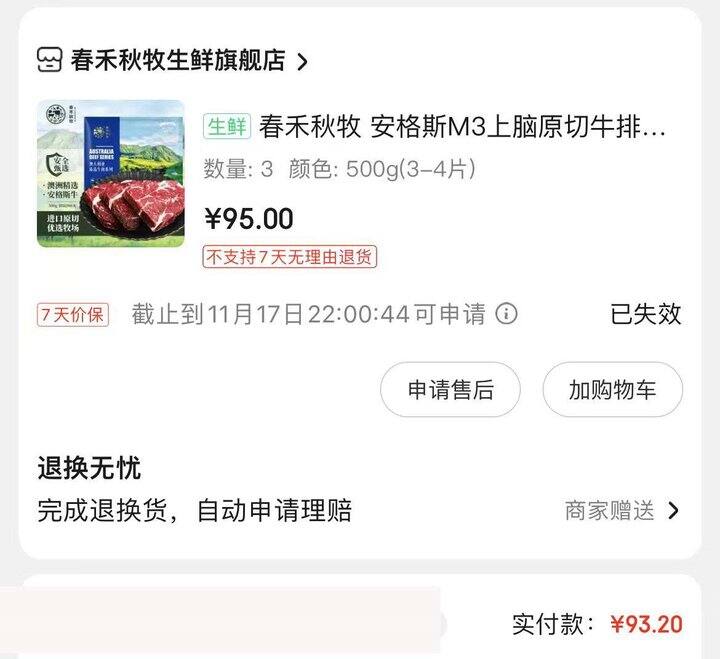Open the 商家赠送 details link
The image size is (720, 659).
(x=609, y=510)
